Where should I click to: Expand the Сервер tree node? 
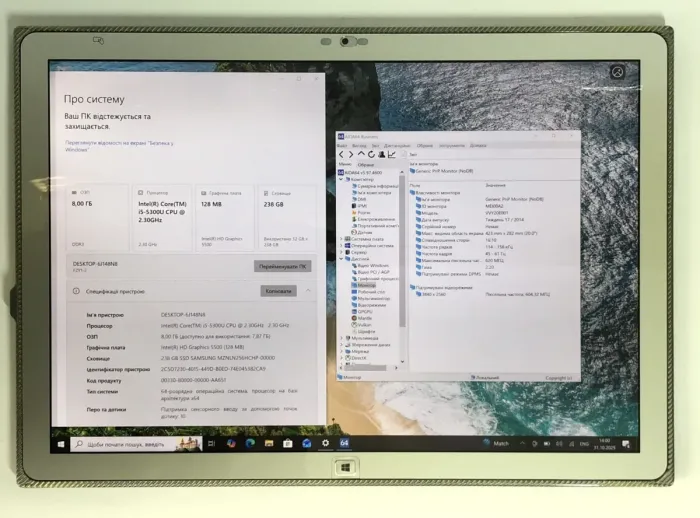(342, 252)
